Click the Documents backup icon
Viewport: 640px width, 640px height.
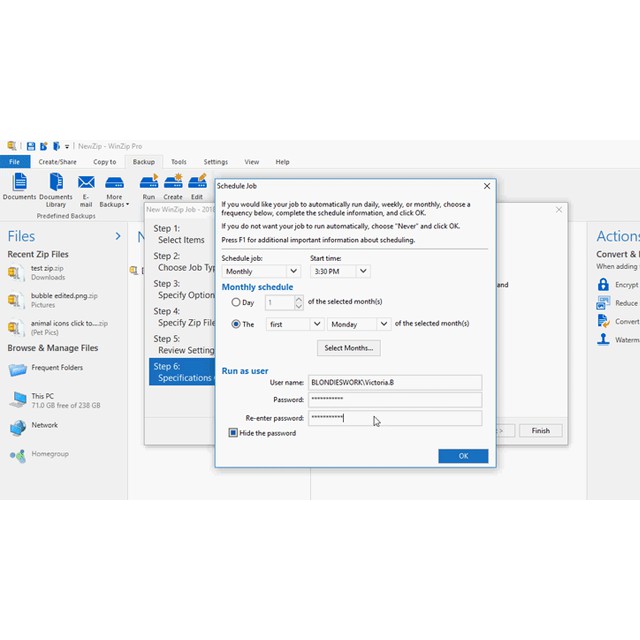tap(19, 183)
